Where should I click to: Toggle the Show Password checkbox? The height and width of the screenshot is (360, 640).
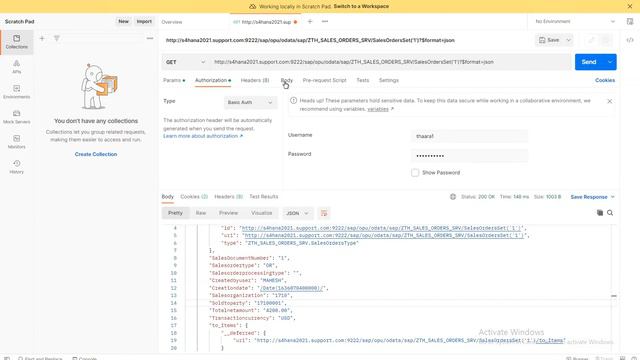click(415, 173)
